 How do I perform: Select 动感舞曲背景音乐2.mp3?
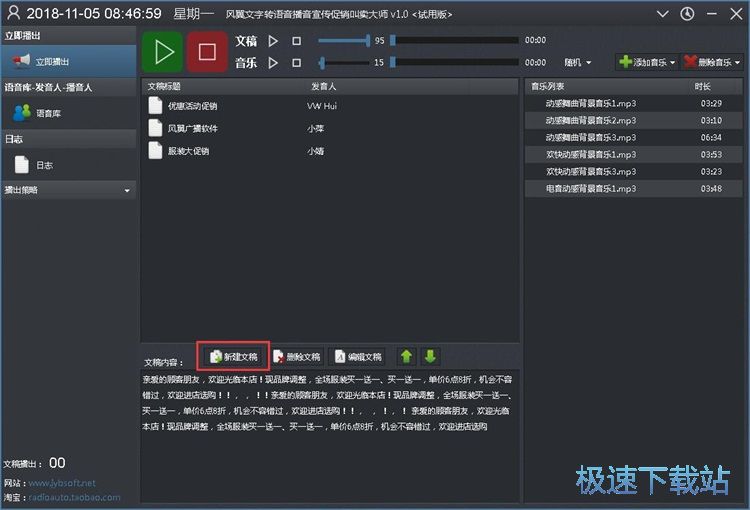coord(634,120)
